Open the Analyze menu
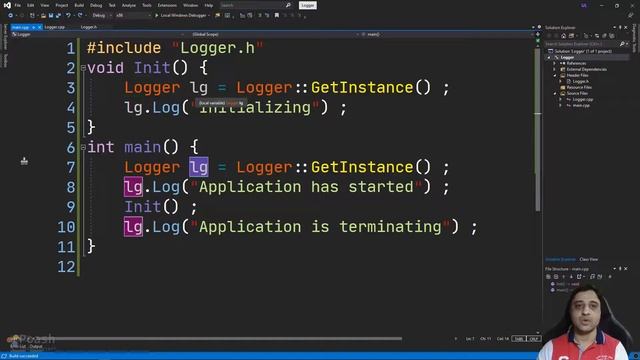Viewport: 640px width, 360px height. [129, 5]
